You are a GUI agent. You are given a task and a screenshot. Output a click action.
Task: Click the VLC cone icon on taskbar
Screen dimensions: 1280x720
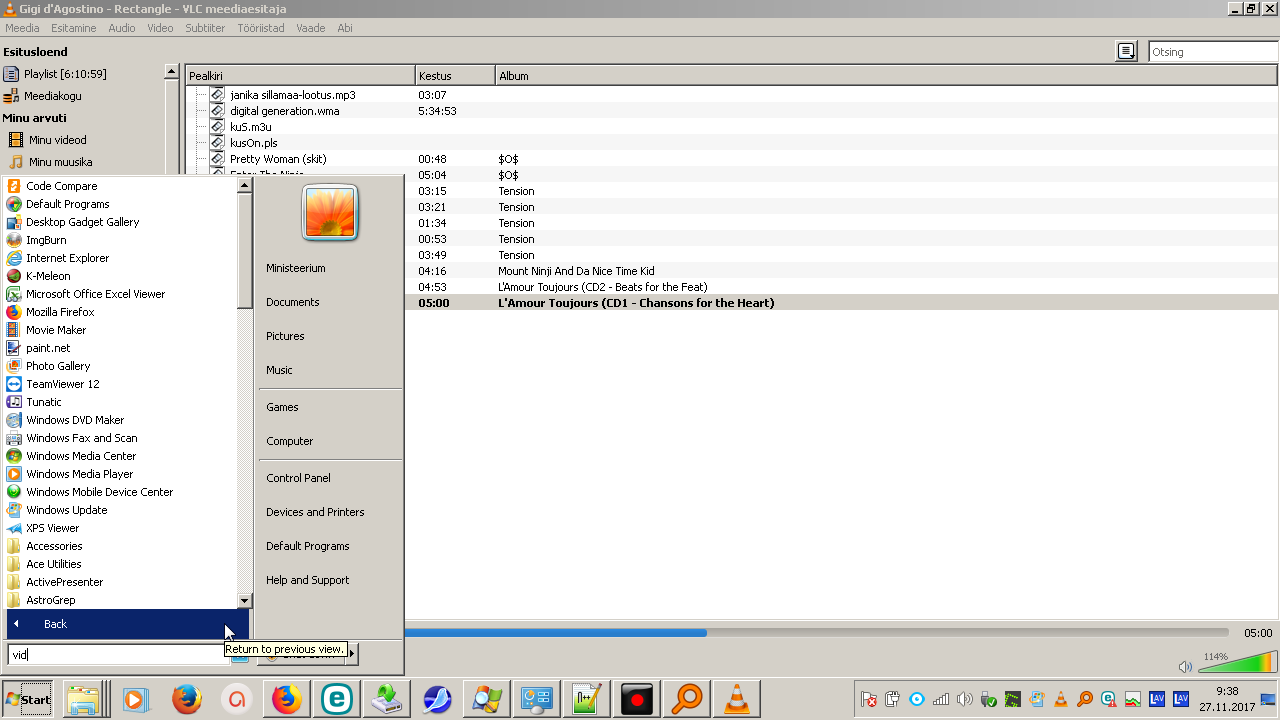(737, 699)
